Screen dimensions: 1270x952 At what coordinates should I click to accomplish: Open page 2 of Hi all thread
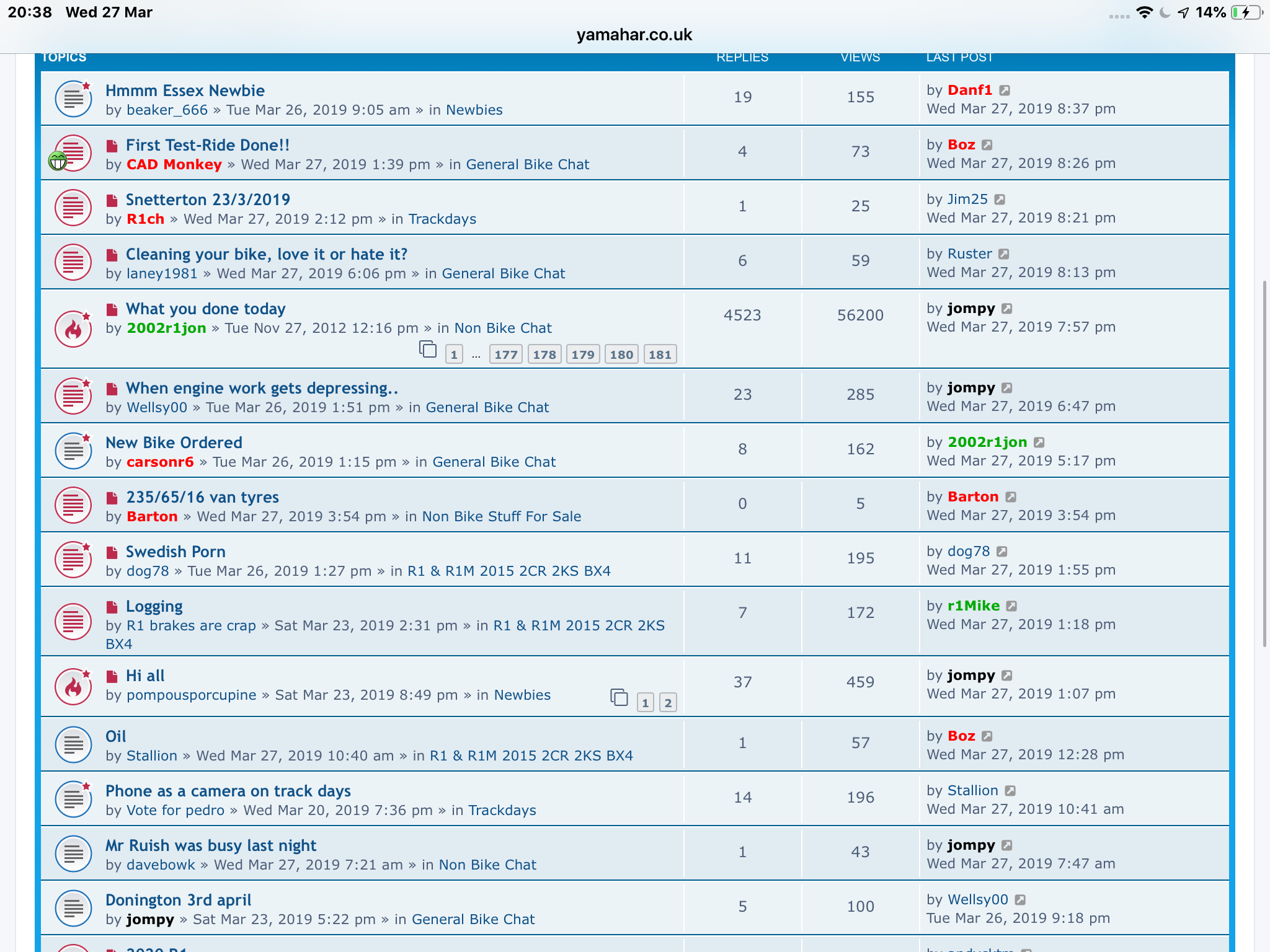tap(668, 703)
